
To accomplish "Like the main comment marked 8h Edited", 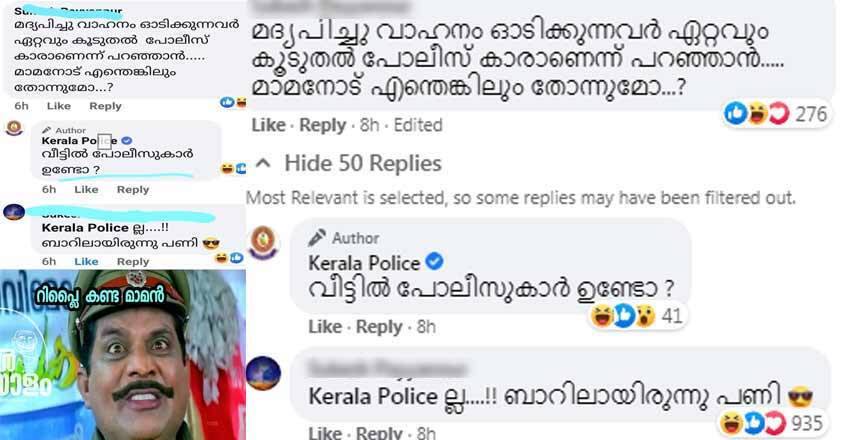I will coord(268,125).
